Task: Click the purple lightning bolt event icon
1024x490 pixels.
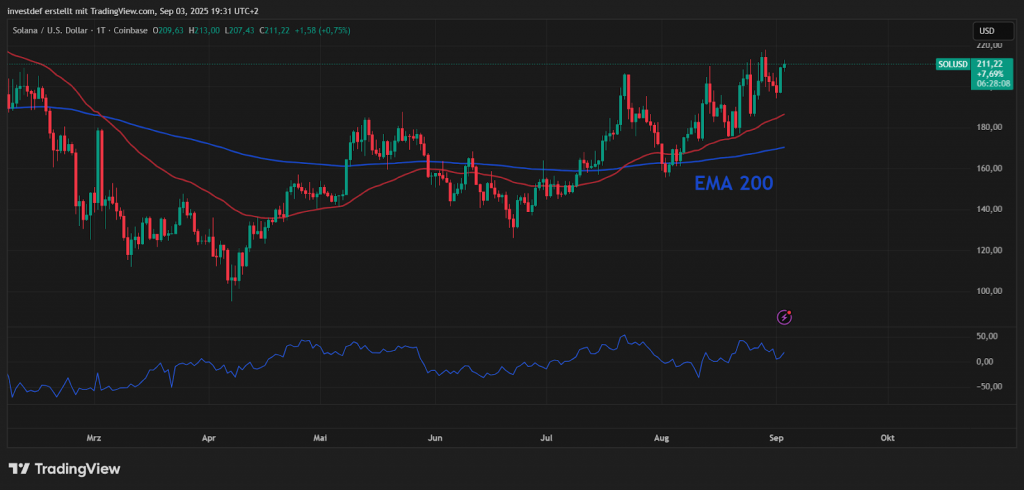Action: (785, 317)
